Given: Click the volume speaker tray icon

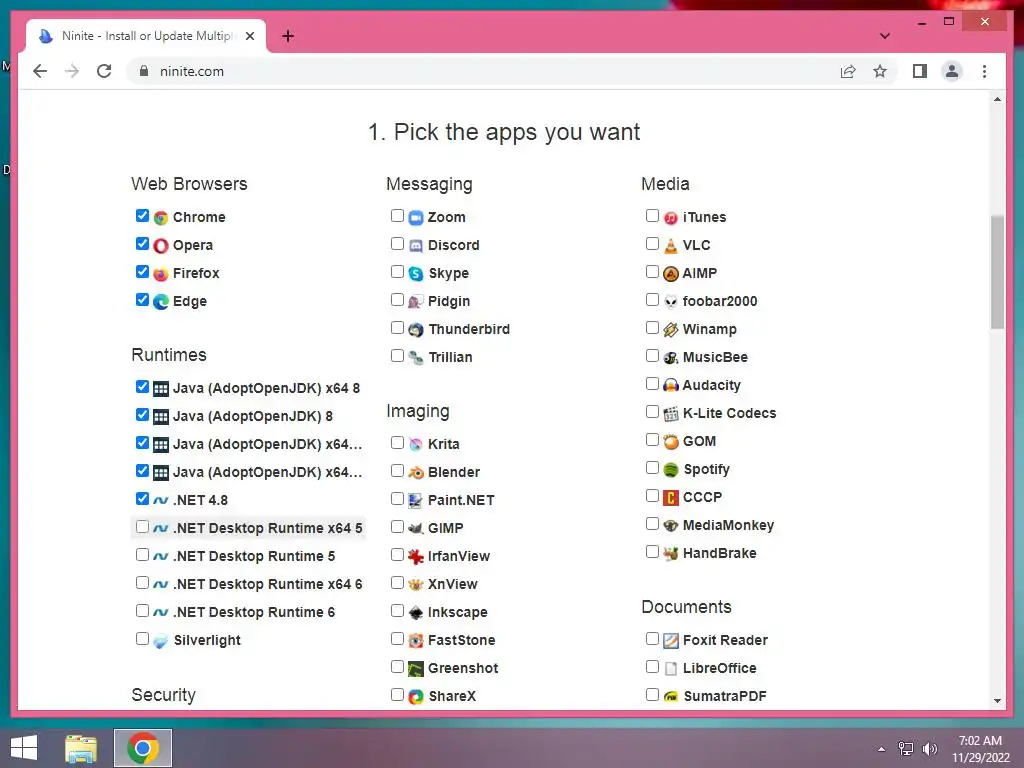Looking at the screenshot, I should (929, 749).
